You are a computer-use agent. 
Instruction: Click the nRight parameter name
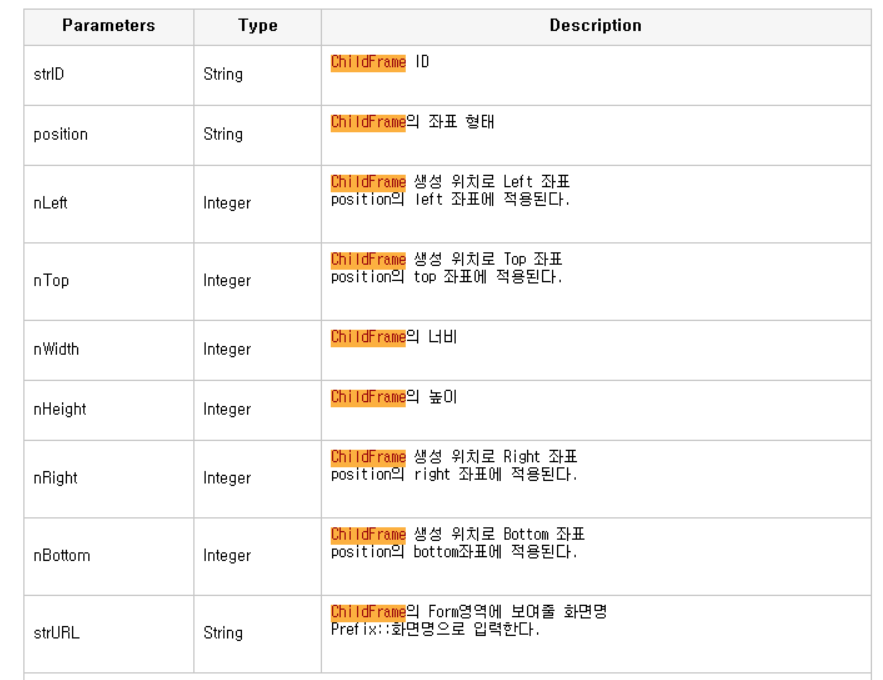pos(55,478)
